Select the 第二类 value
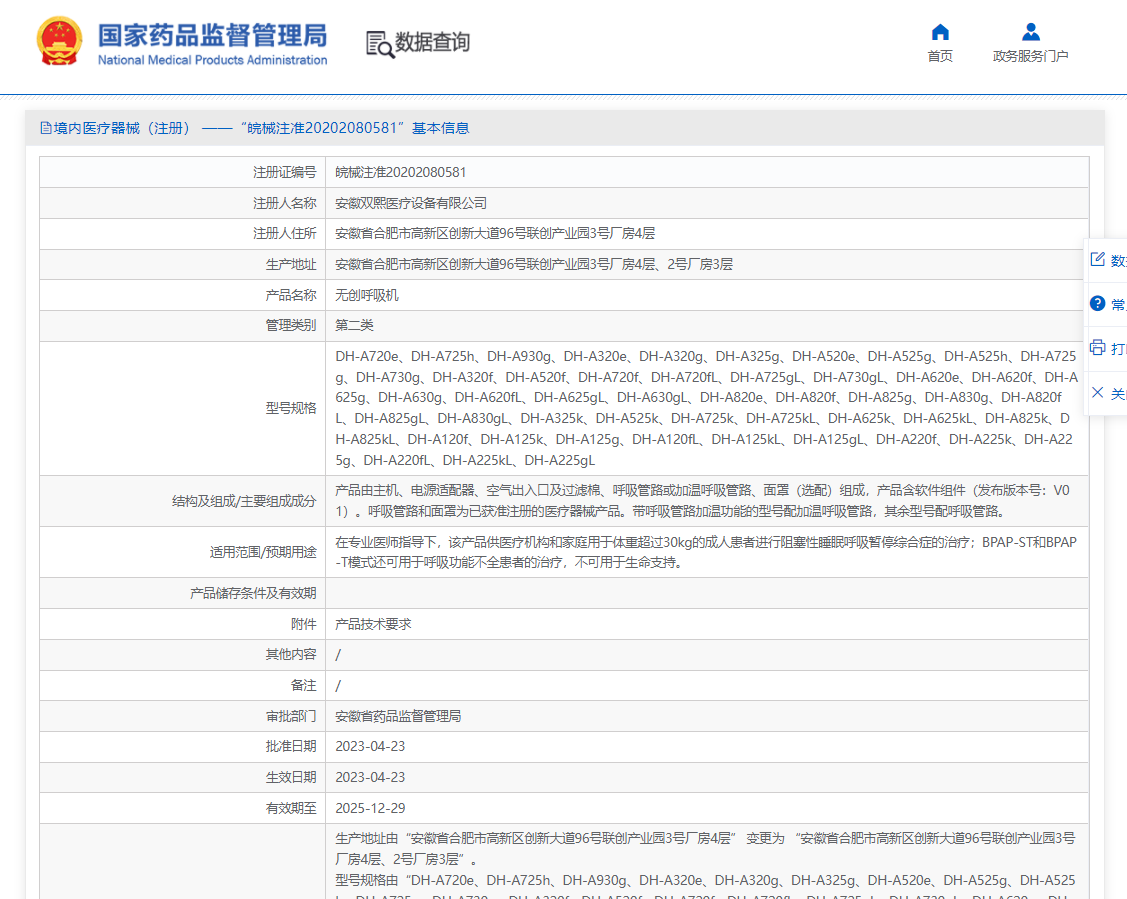 pyautogui.click(x=354, y=326)
